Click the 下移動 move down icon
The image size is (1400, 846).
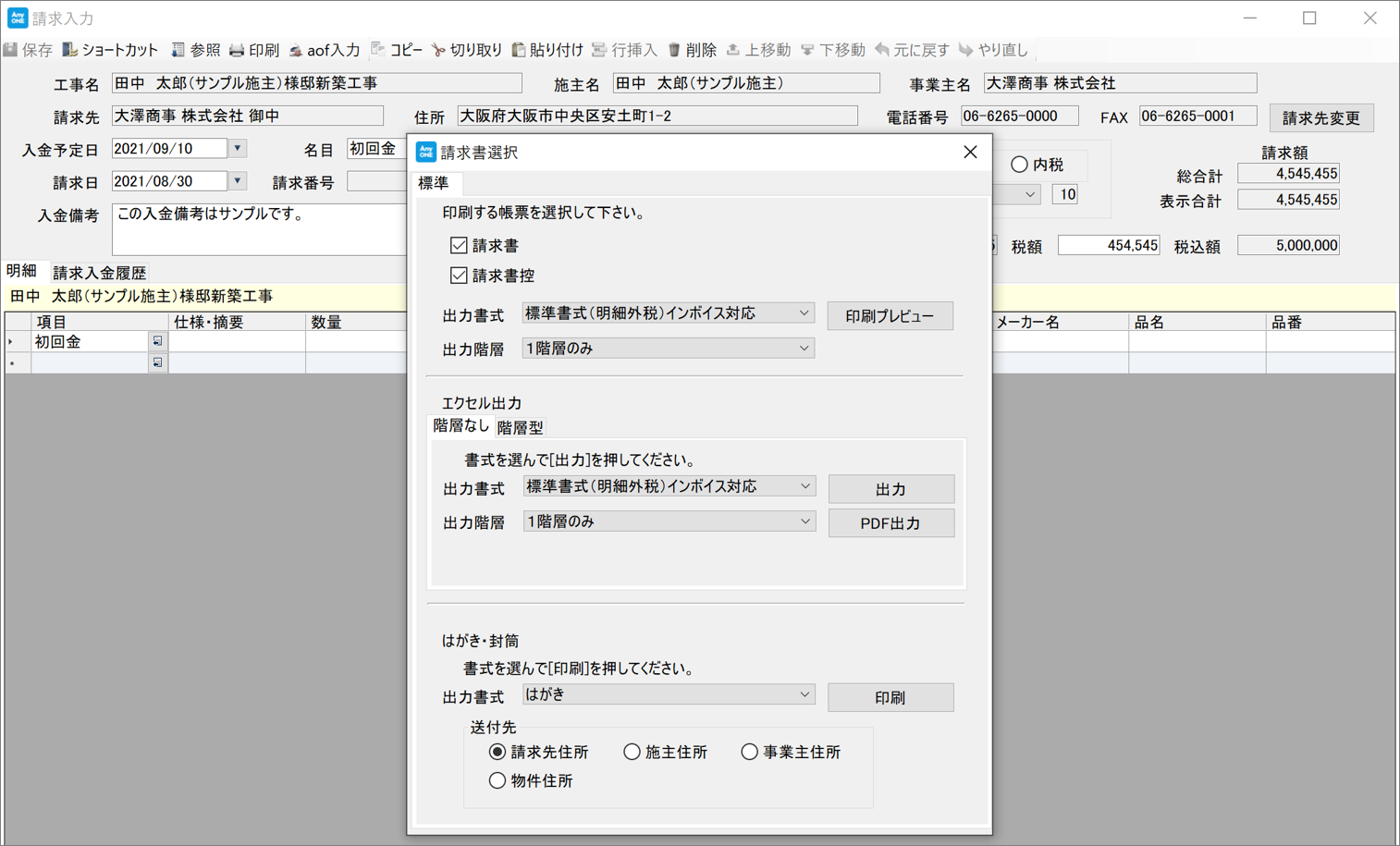pos(807,50)
